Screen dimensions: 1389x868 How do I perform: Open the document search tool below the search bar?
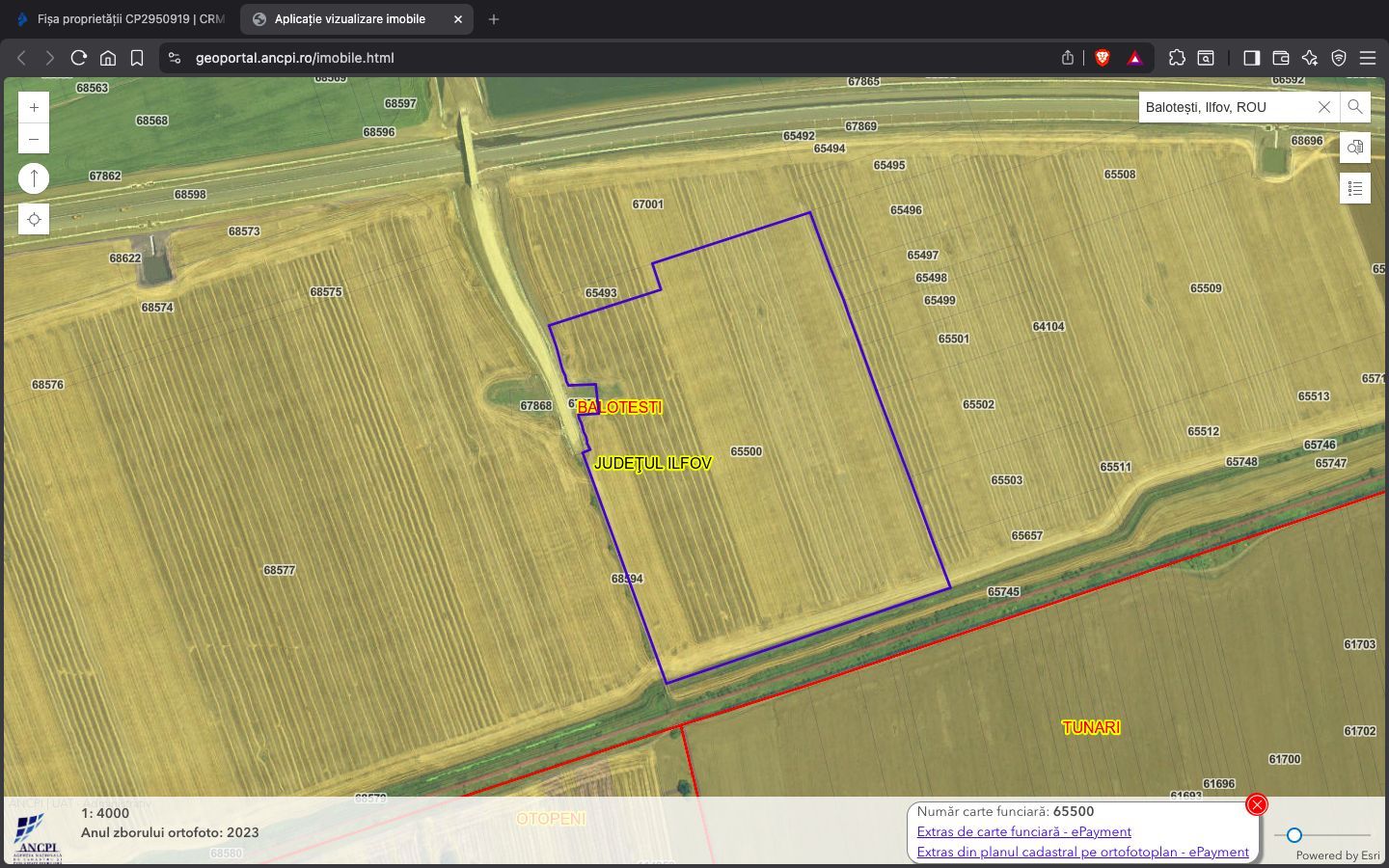(x=1354, y=148)
